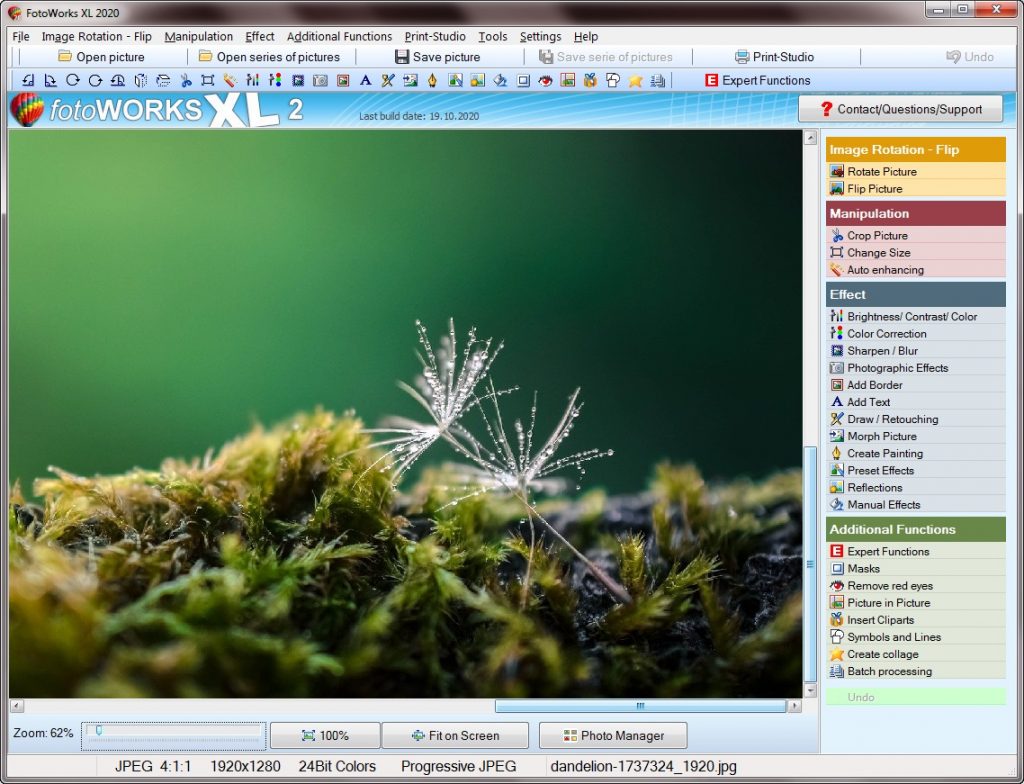Click the Remove red eyes tool
Image resolution: width=1024 pixels, height=784 pixels.
pyautogui.click(x=877, y=585)
